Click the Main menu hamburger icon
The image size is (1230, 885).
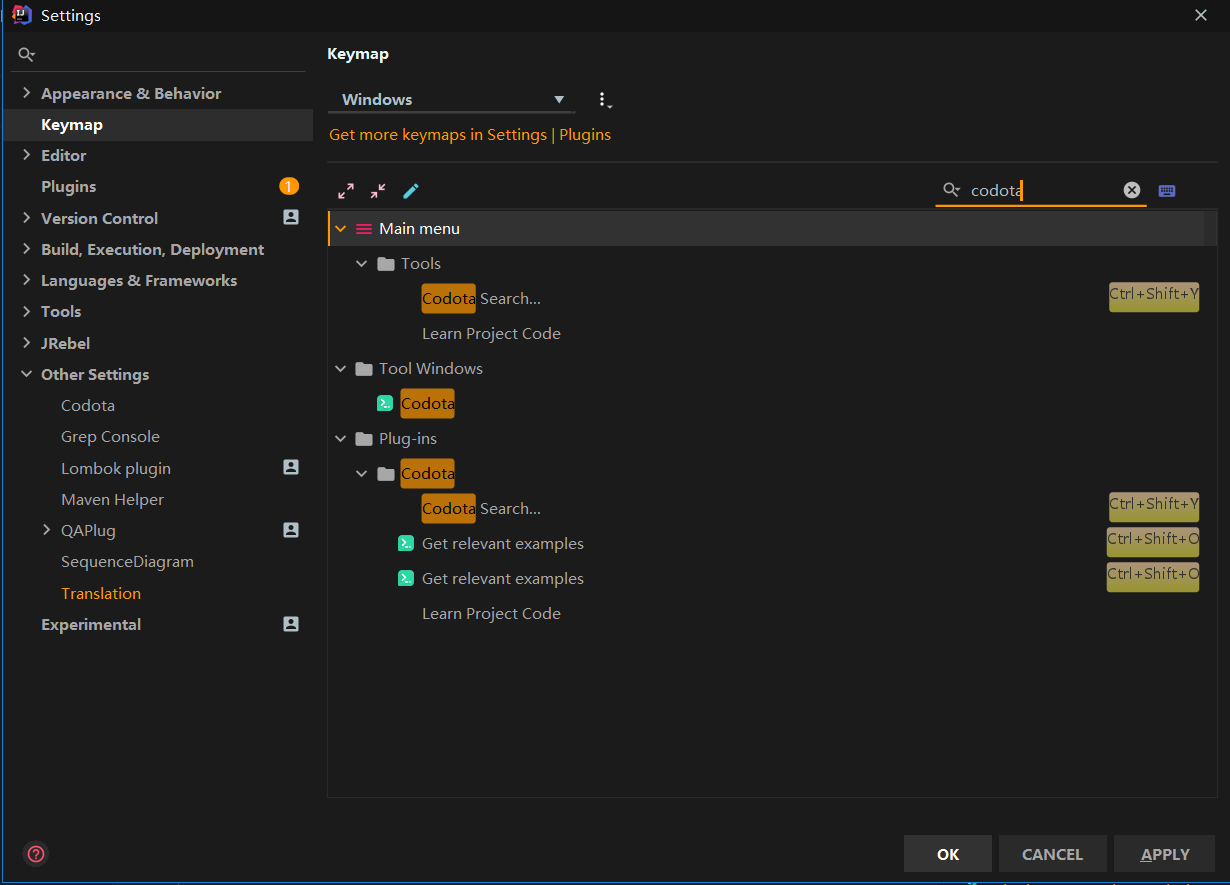point(364,229)
